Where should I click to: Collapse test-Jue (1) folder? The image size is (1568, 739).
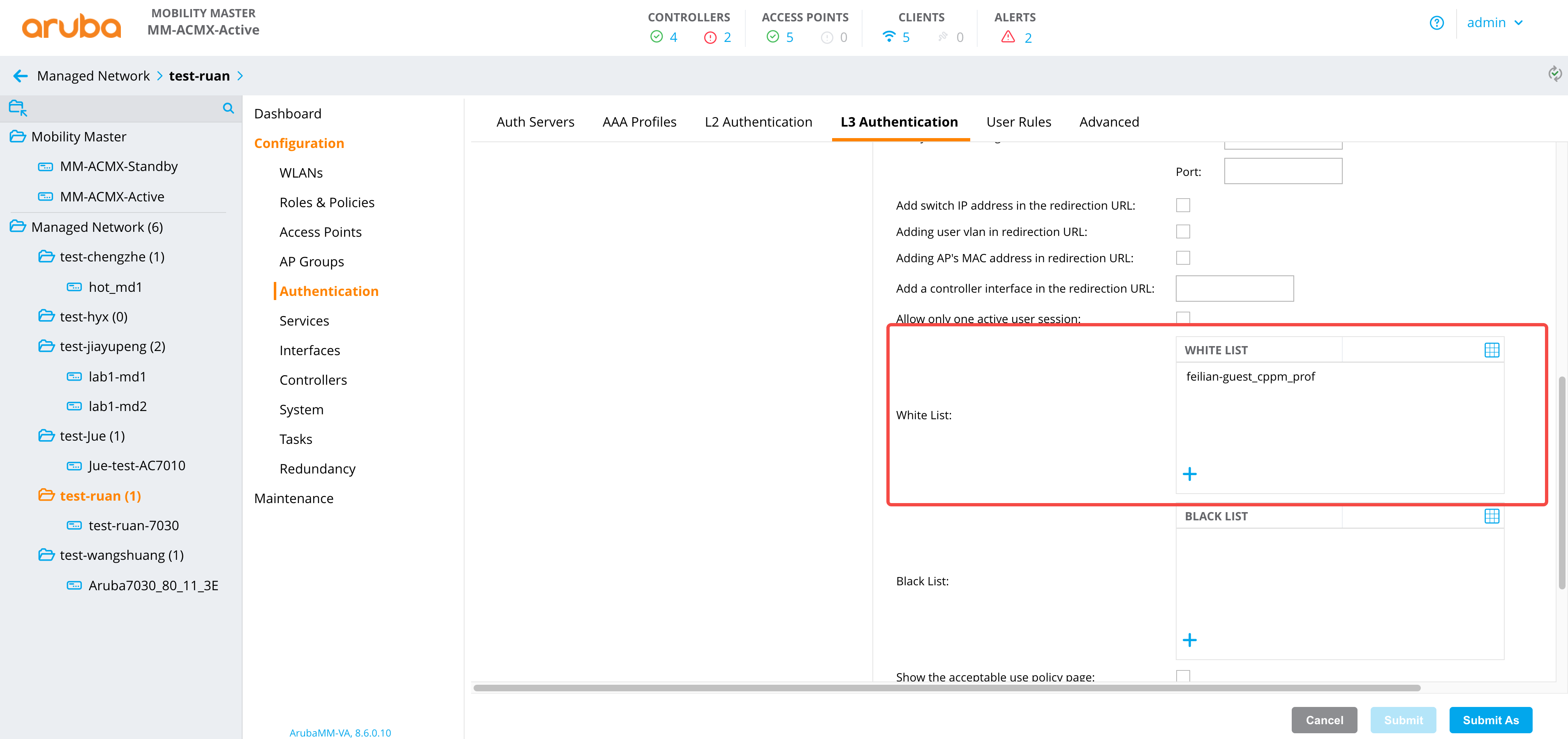[46, 435]
